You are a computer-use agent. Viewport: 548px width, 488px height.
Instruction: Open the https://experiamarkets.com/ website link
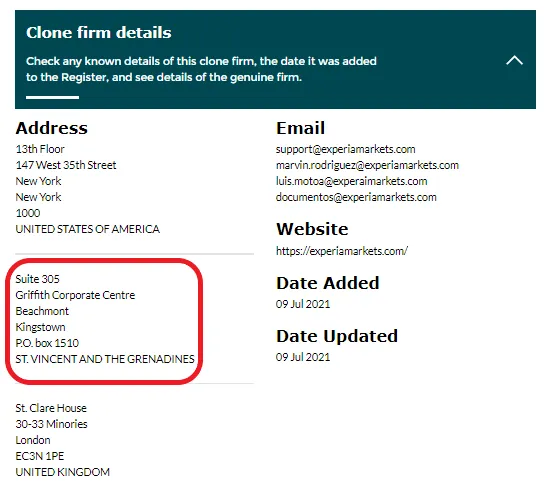point(341,251)
